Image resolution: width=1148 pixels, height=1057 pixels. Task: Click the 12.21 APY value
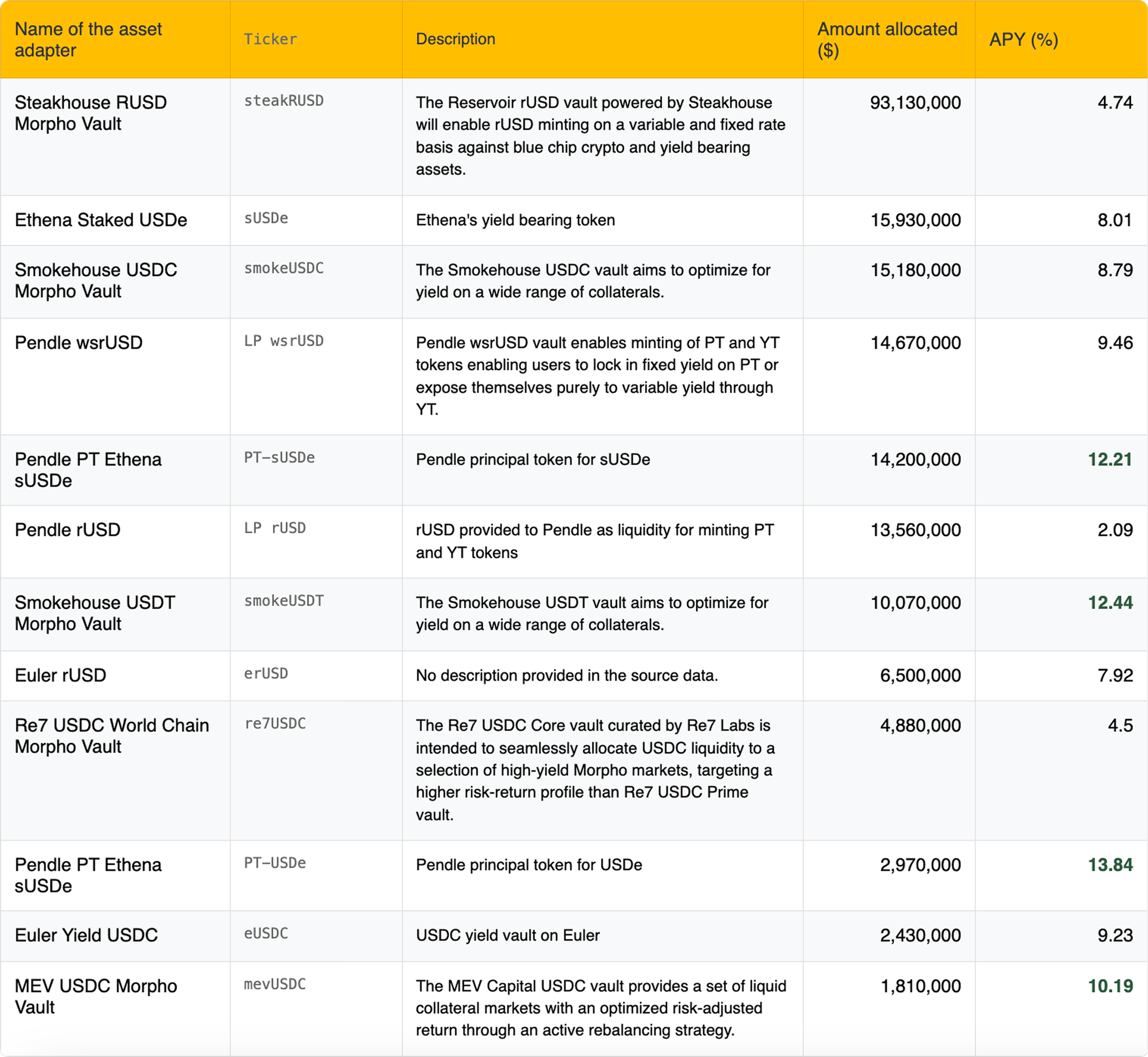(x=1110, y=459)
